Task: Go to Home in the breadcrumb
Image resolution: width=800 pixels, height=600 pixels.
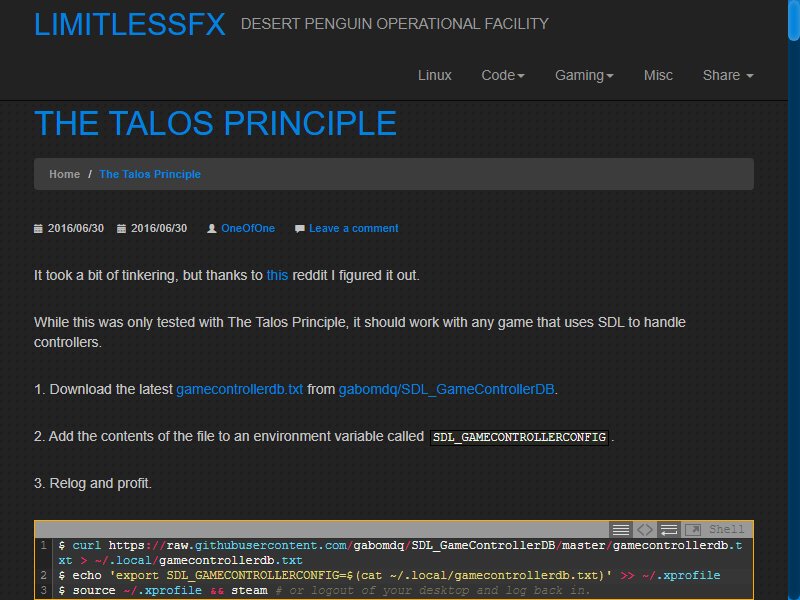Action: [x=64, y=174]
